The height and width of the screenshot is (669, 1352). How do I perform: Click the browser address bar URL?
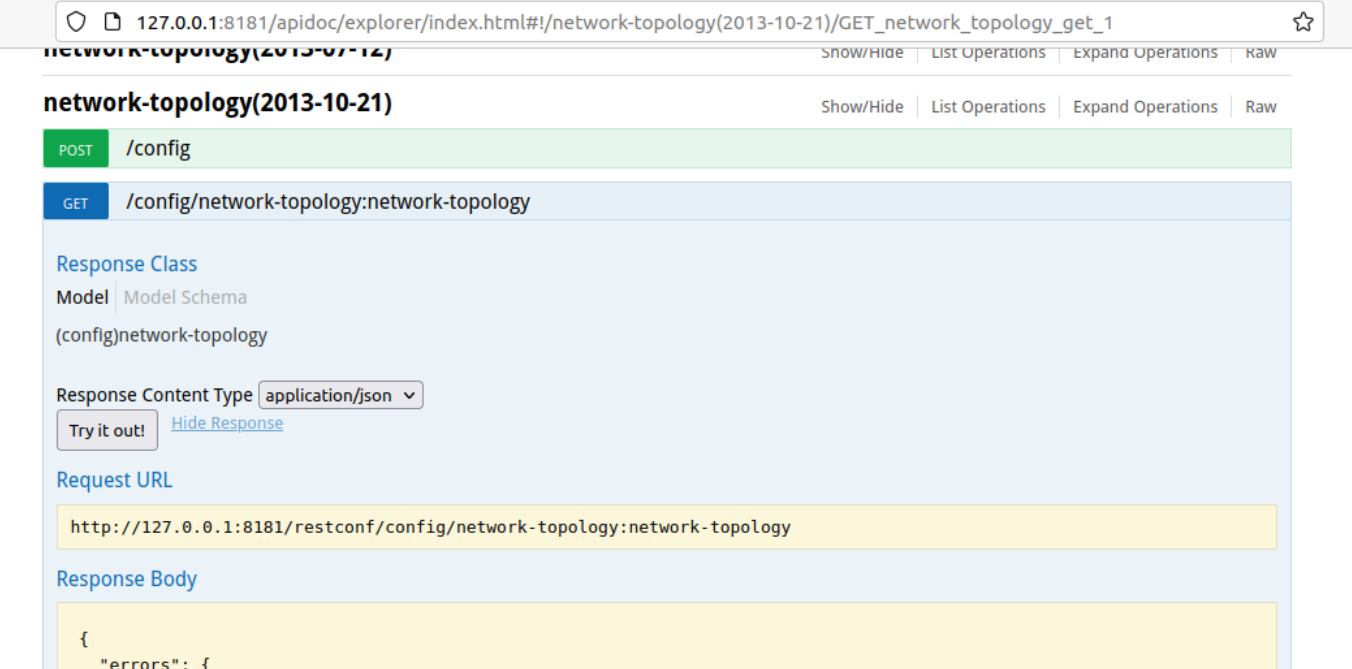(x=625, y=22)
